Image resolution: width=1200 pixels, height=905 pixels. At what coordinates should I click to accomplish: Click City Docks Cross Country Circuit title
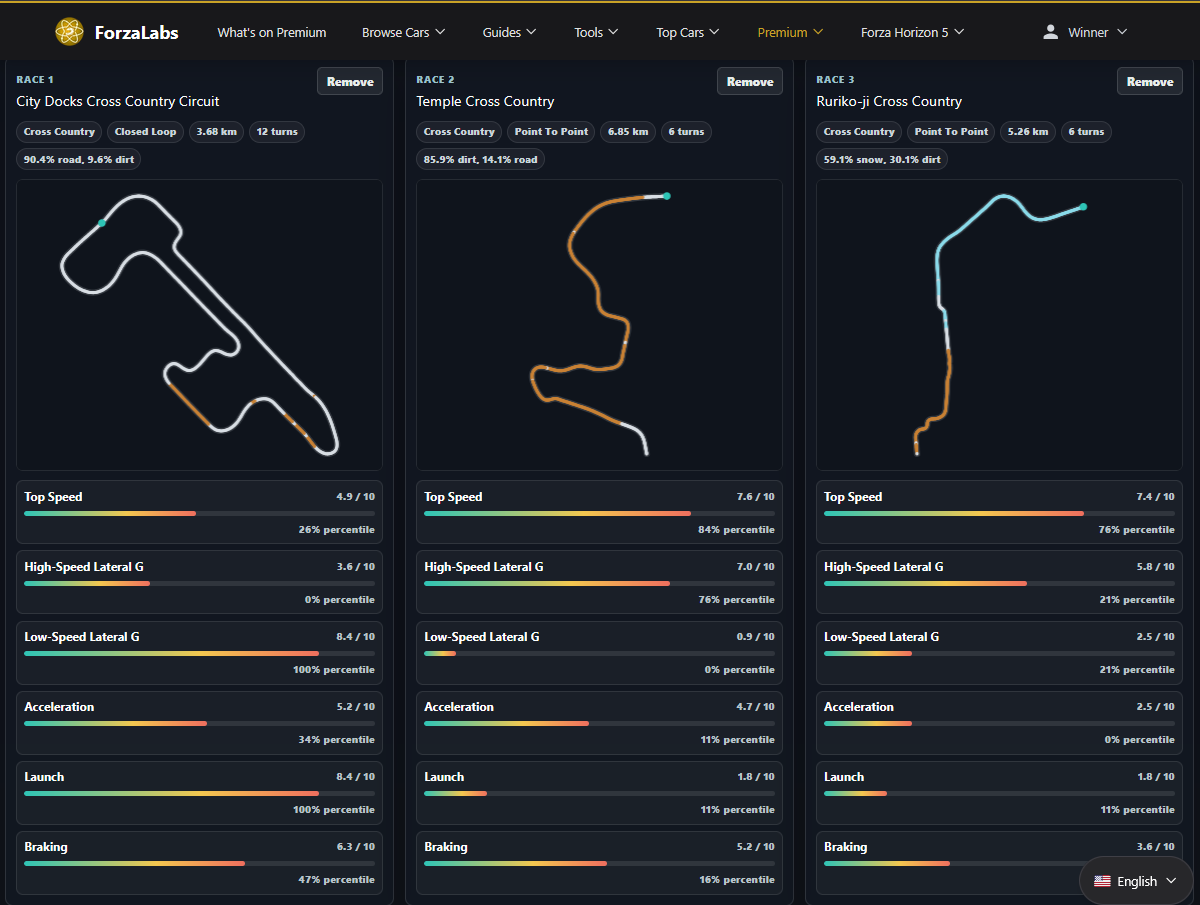click(x=118, y=101)
